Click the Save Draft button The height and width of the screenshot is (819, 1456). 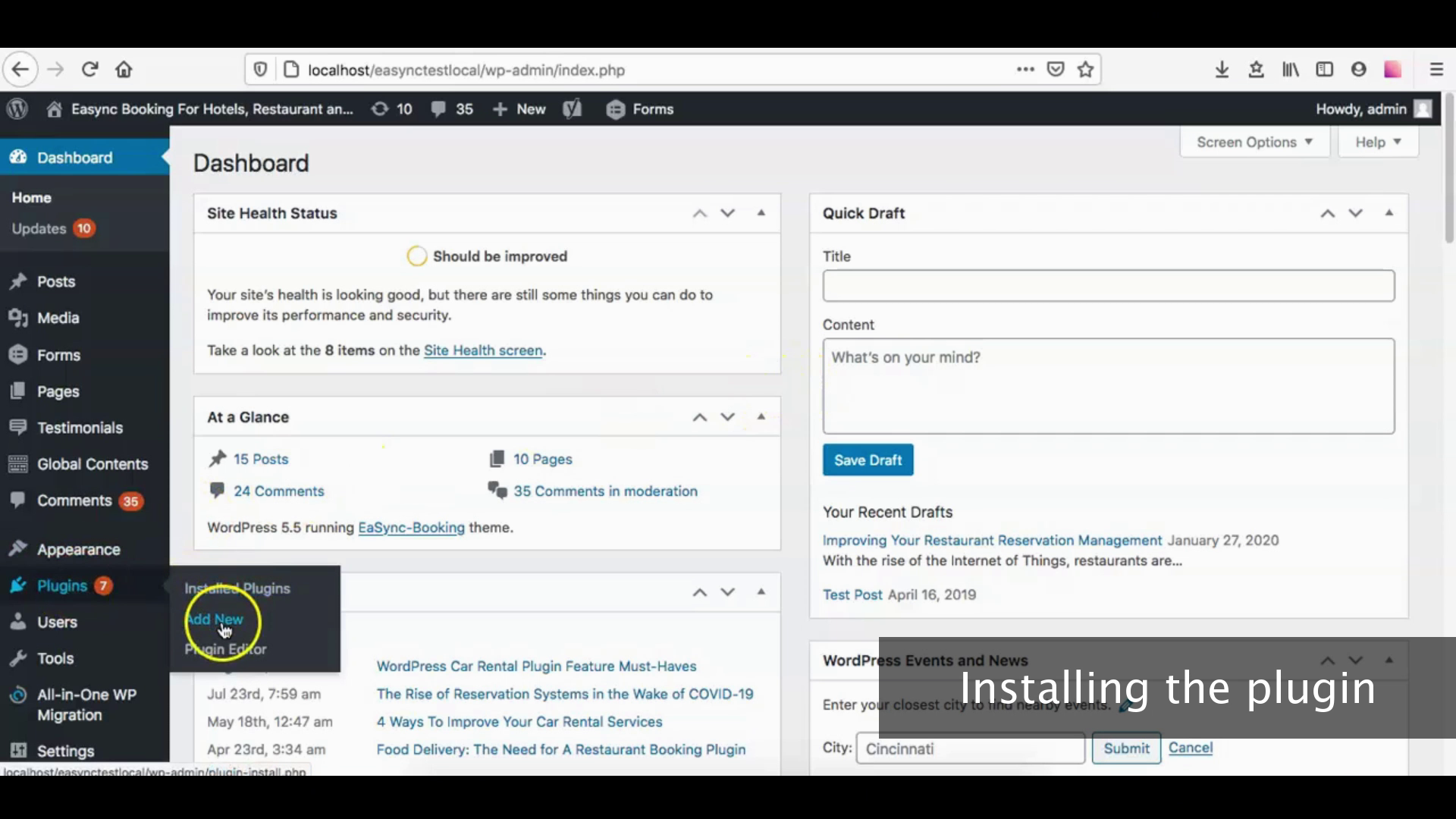(x=868, y=460)
